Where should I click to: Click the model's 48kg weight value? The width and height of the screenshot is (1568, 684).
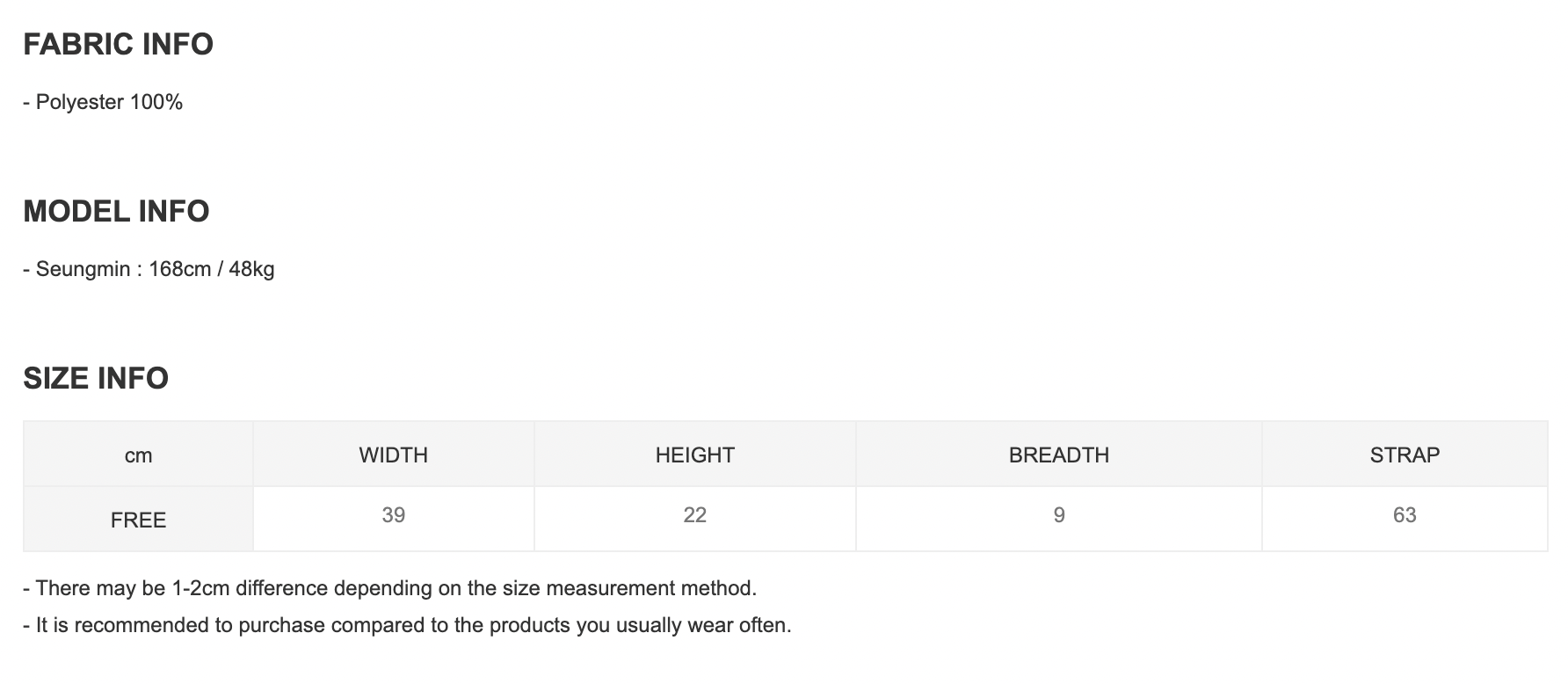[x=252, y=269]
